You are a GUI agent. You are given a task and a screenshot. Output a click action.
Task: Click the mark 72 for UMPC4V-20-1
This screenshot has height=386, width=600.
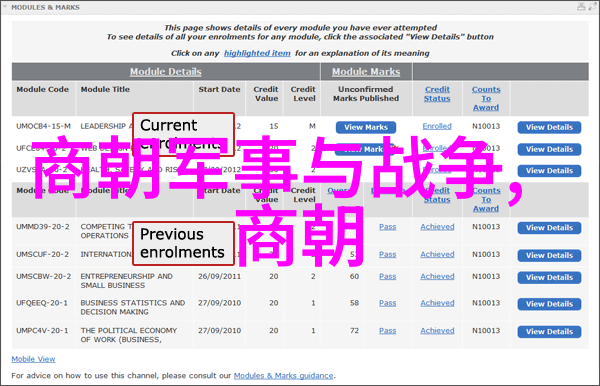point(354,330)
